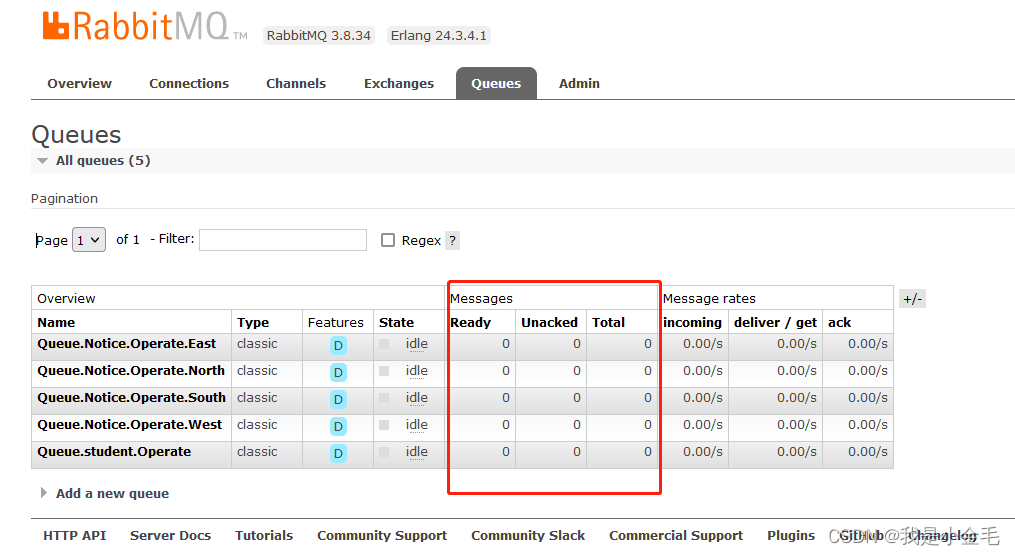The height and width of the screenshot is (556, 1015).
Task: Open the Queue.Notice.Operate.East queue
Action: tap(127, 344)
